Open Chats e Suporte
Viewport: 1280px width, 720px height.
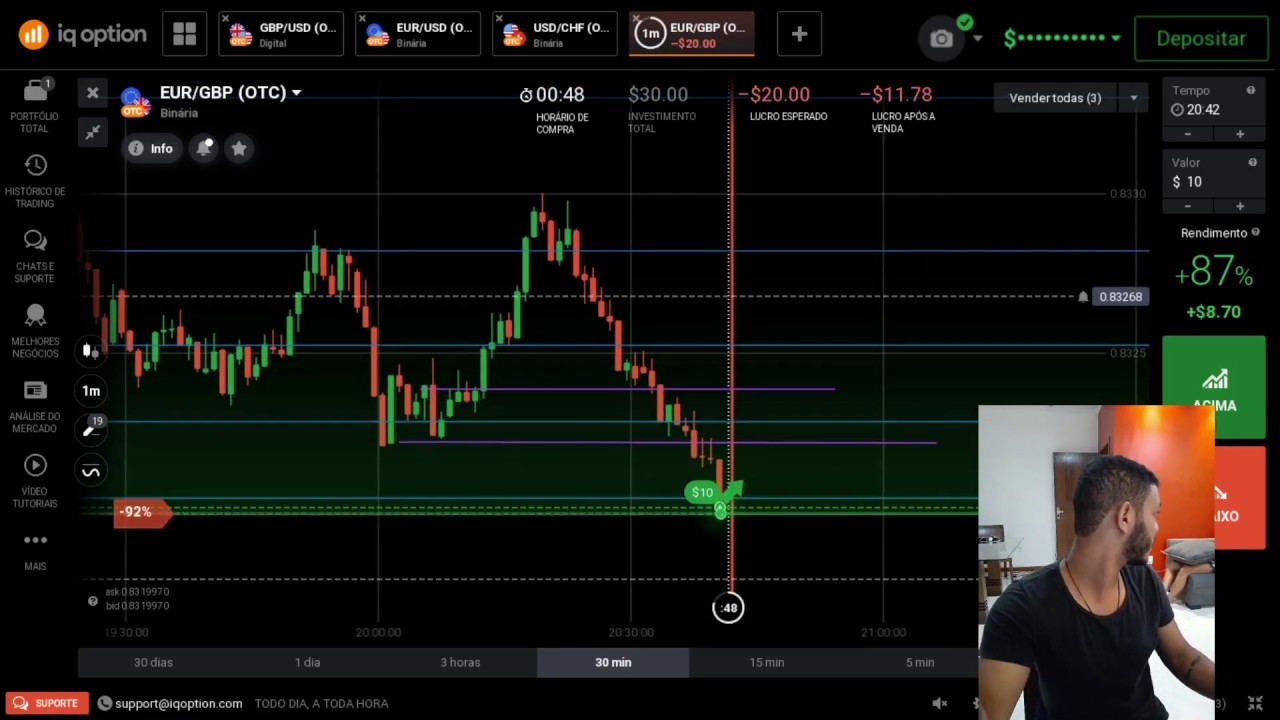coord(35,256)
